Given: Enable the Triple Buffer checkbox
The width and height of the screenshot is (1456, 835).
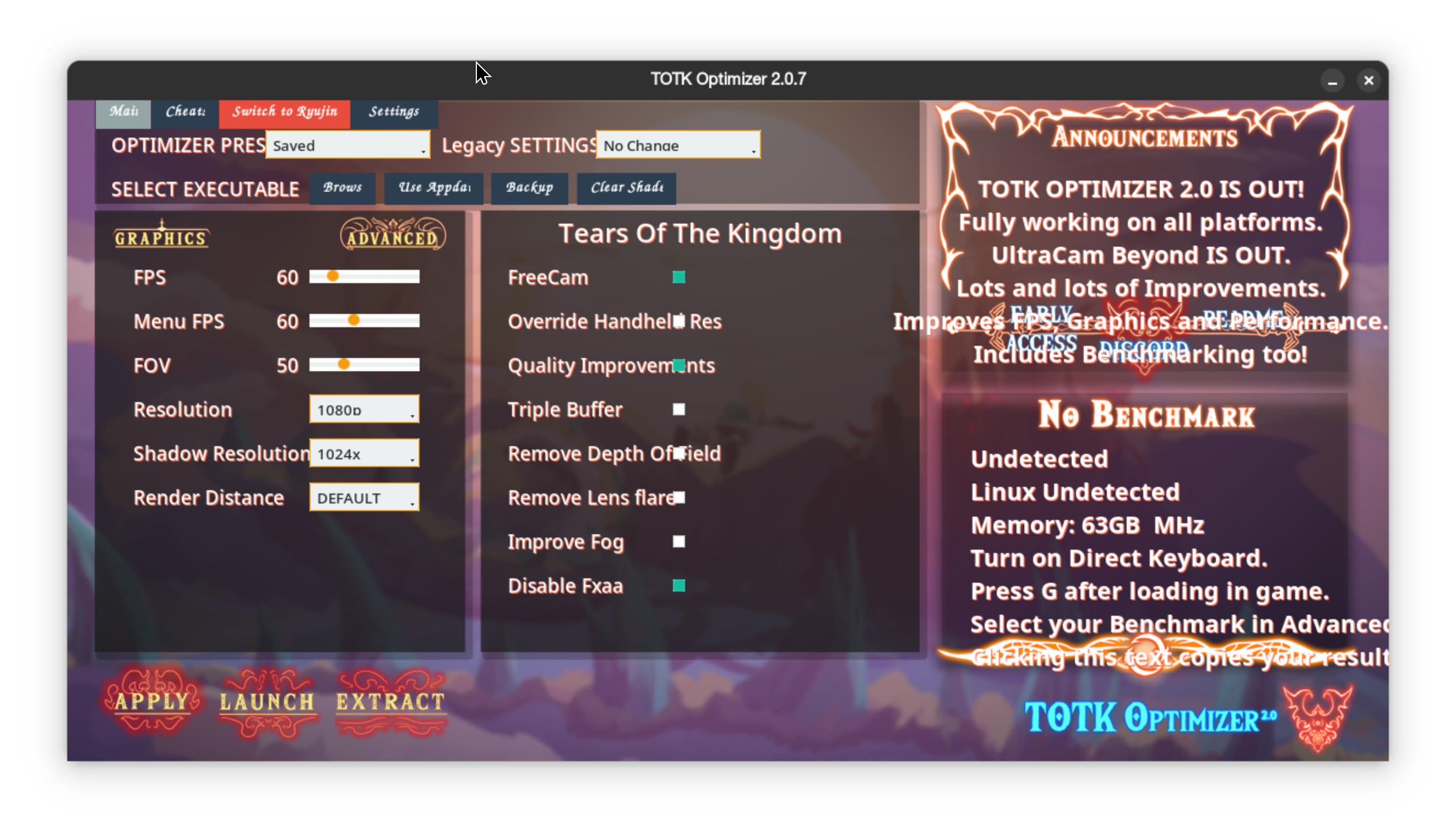Looking at the screenshot, I should click(x=678, y=409).
